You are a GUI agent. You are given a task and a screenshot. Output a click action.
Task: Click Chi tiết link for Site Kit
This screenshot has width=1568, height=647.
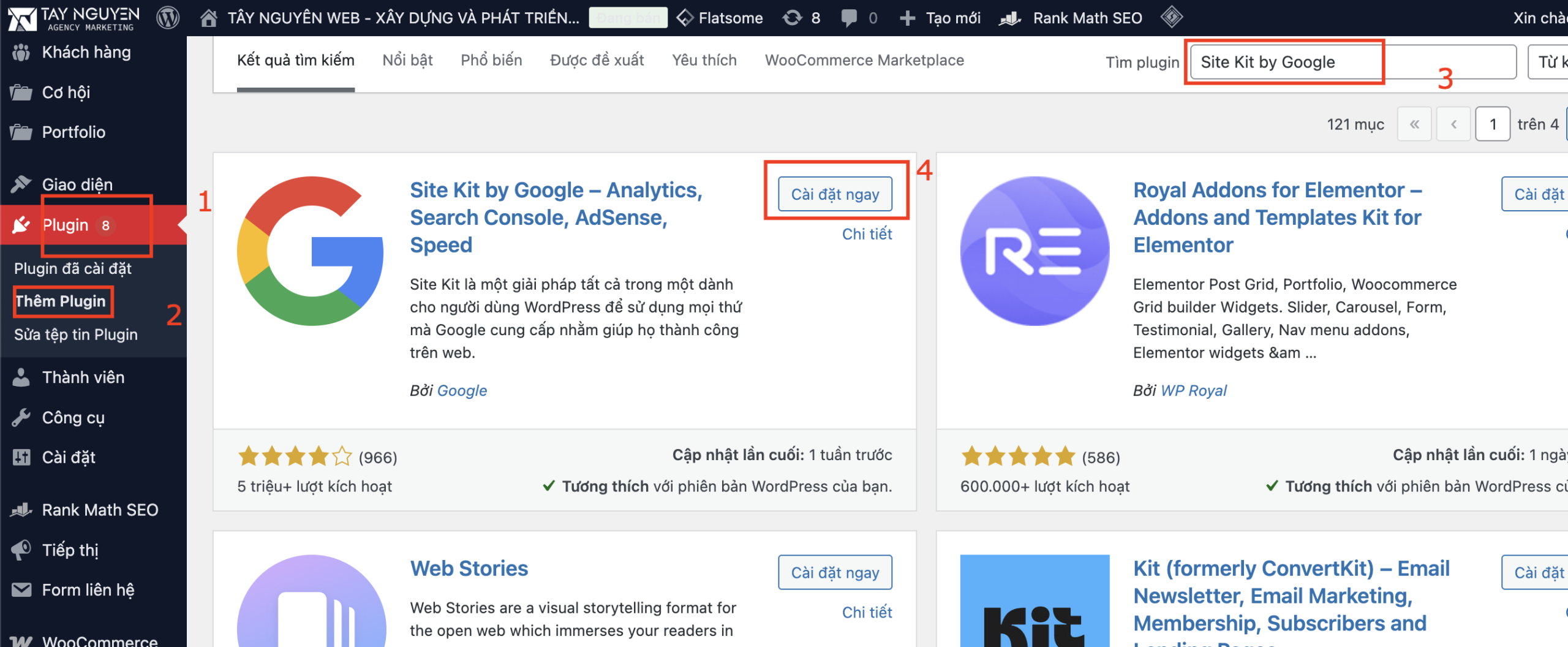tap(867, 234)
